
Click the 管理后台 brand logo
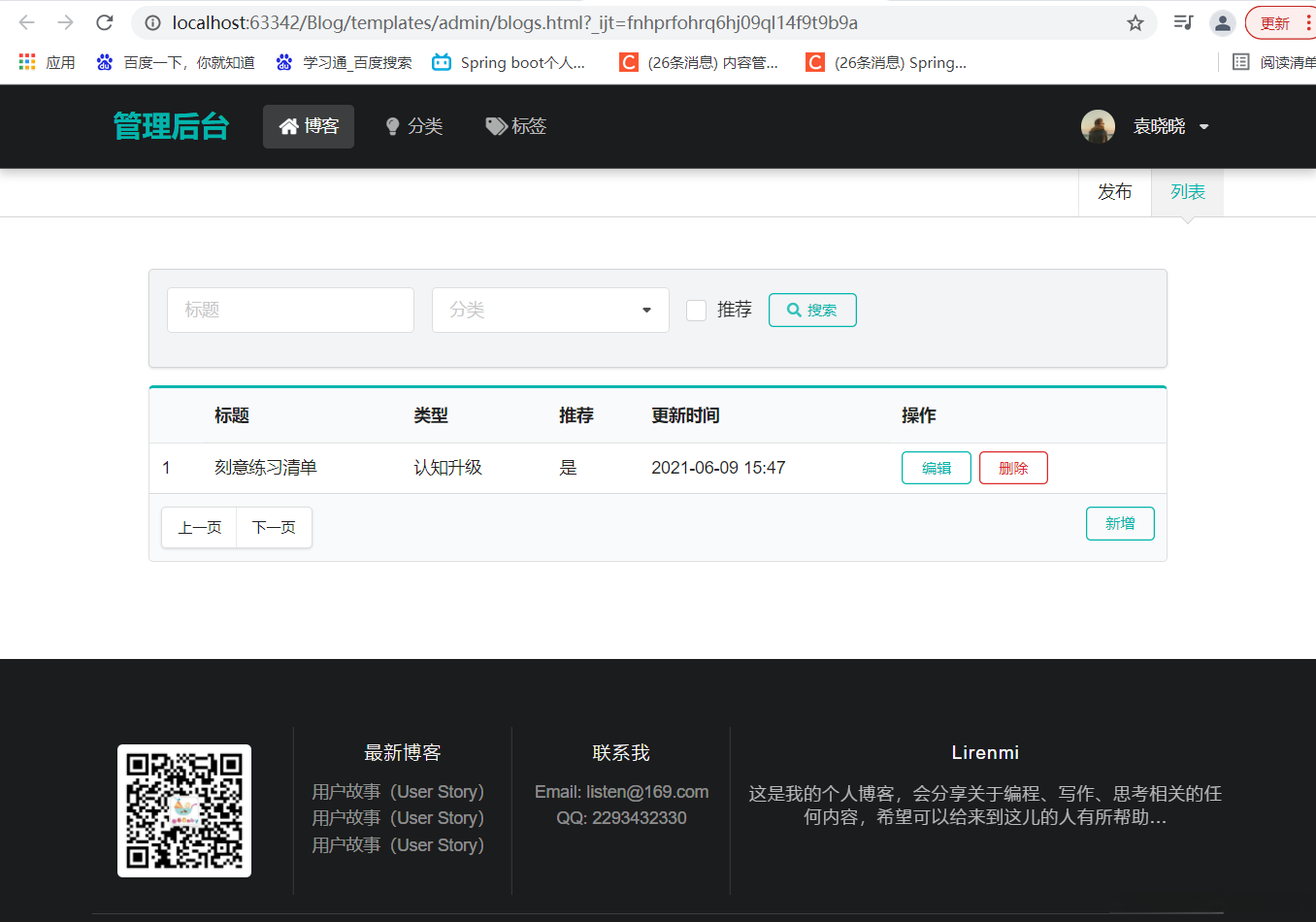[x=170, y=125]
